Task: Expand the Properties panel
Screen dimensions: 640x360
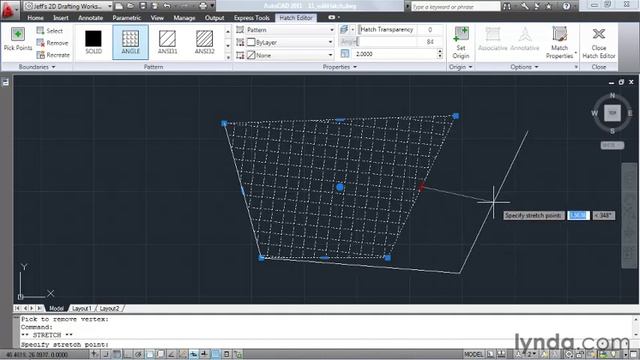Action: click(340, 67)
